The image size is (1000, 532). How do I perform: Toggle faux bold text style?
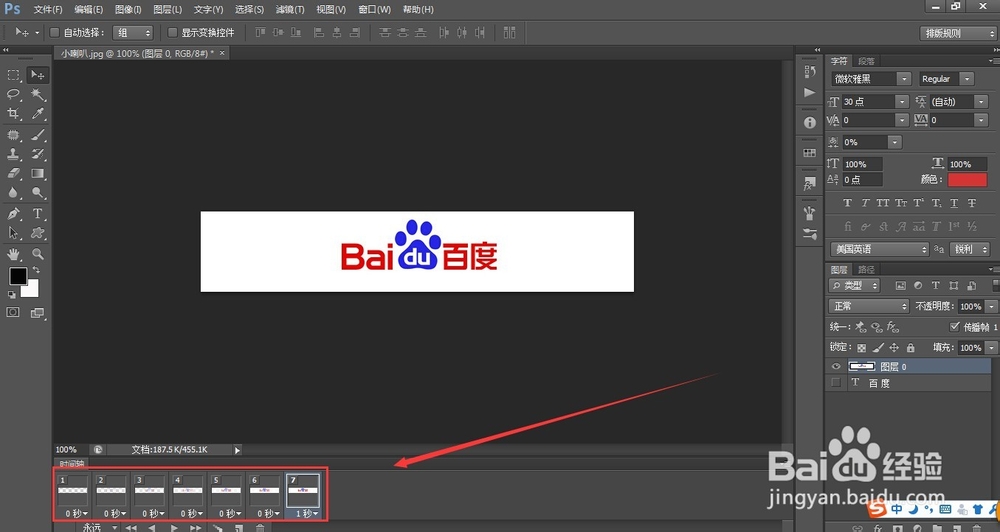click(x=848, y=203)
